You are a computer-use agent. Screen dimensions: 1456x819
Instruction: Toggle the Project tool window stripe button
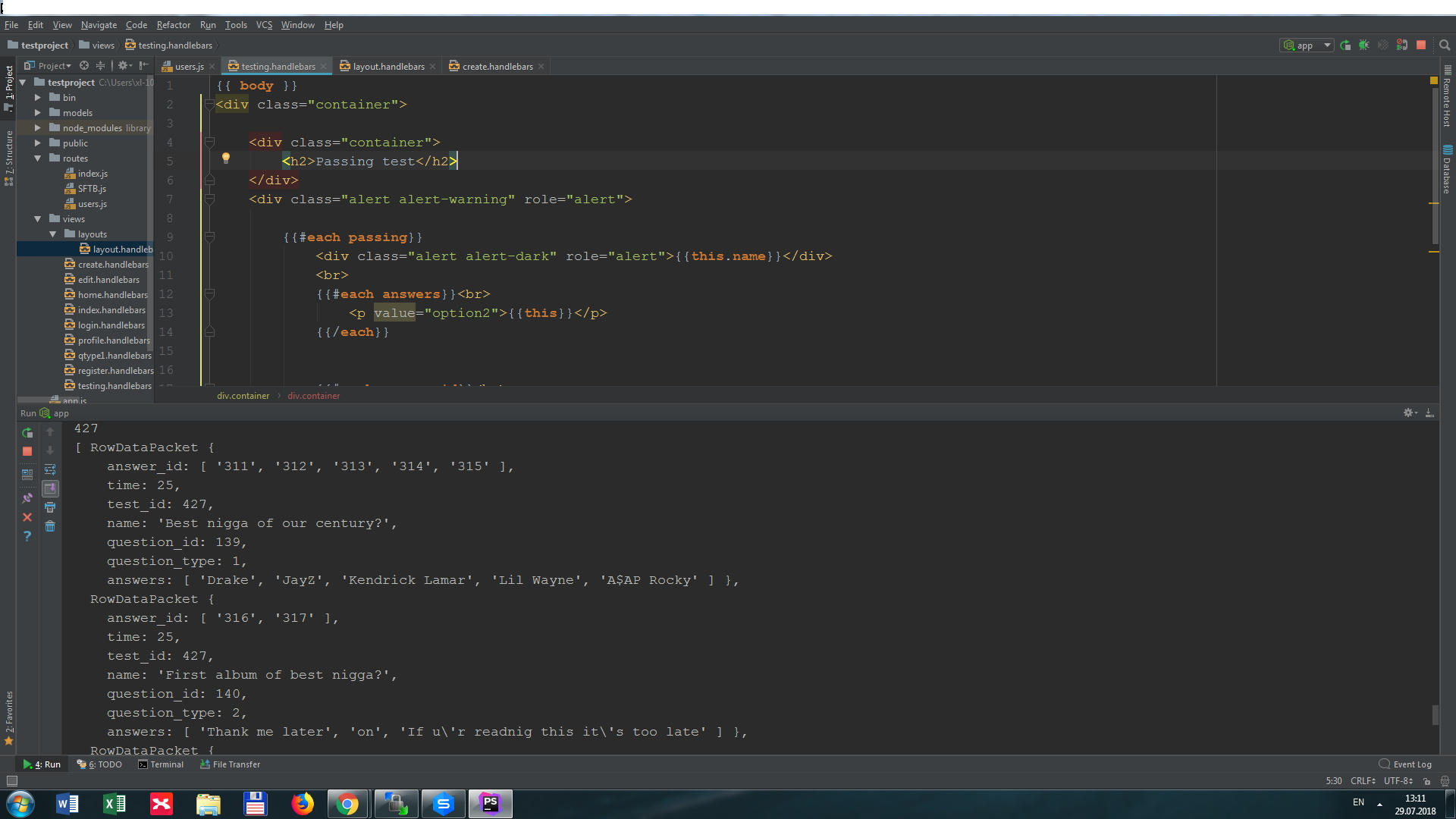(x=9, y=87)
